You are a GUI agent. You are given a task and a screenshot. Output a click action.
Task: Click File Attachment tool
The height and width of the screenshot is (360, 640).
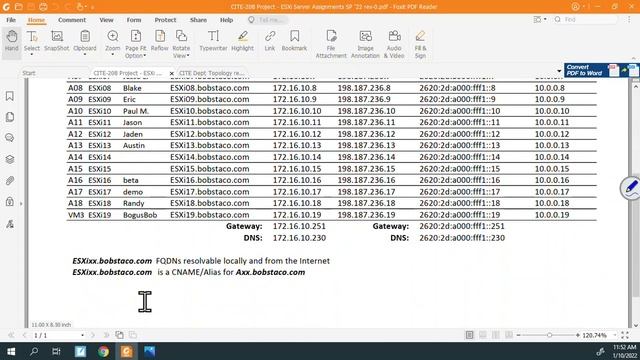click(x=331, y=44)
